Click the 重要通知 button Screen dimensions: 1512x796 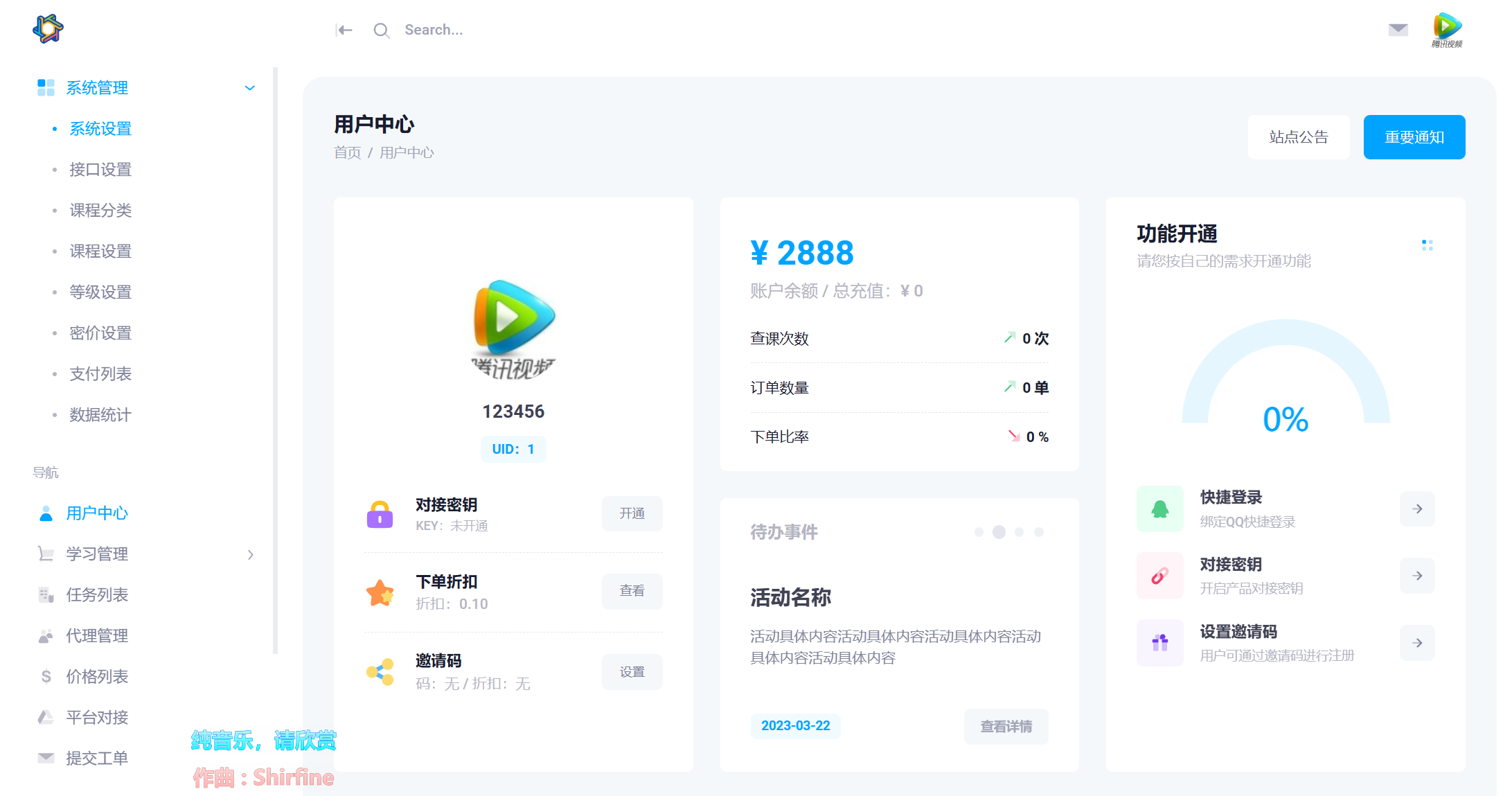tap(1414, 137)
